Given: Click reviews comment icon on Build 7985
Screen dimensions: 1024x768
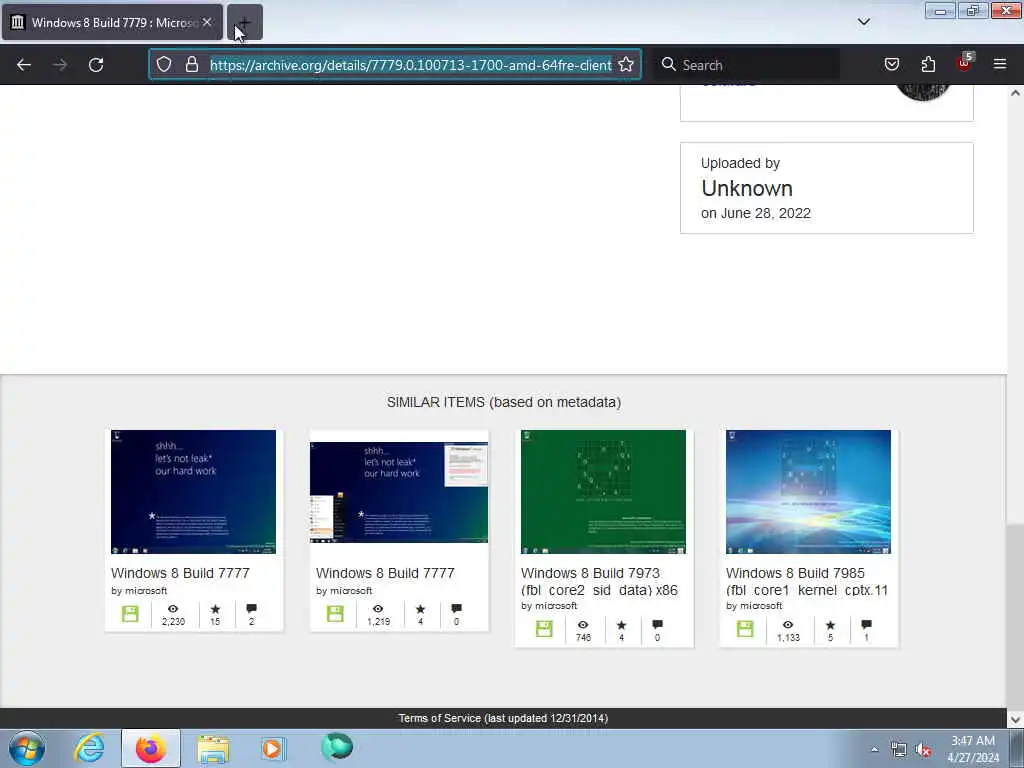Looking at the screenshot, I should pyautogui.click(x=867, y=624).
